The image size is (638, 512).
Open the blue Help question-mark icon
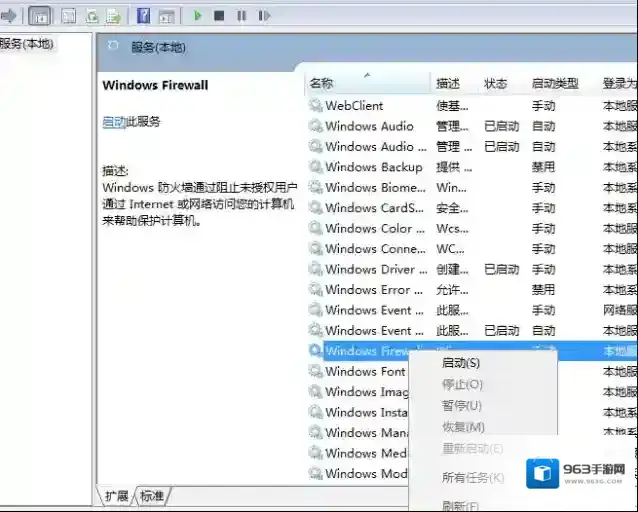click(x=144, y=16)
